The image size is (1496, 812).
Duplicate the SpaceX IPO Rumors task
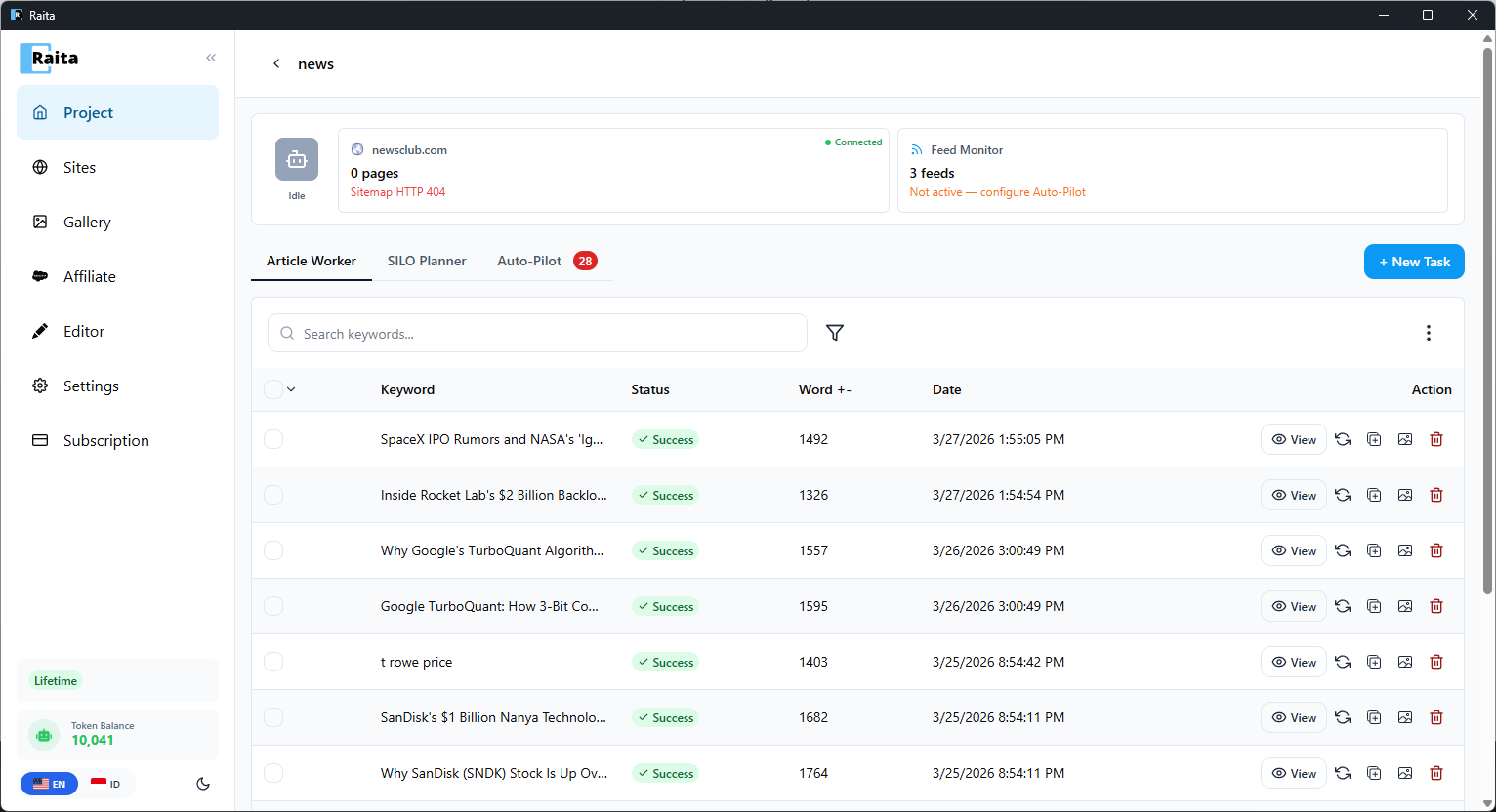pyautogui.click(x=1374, y=439)
